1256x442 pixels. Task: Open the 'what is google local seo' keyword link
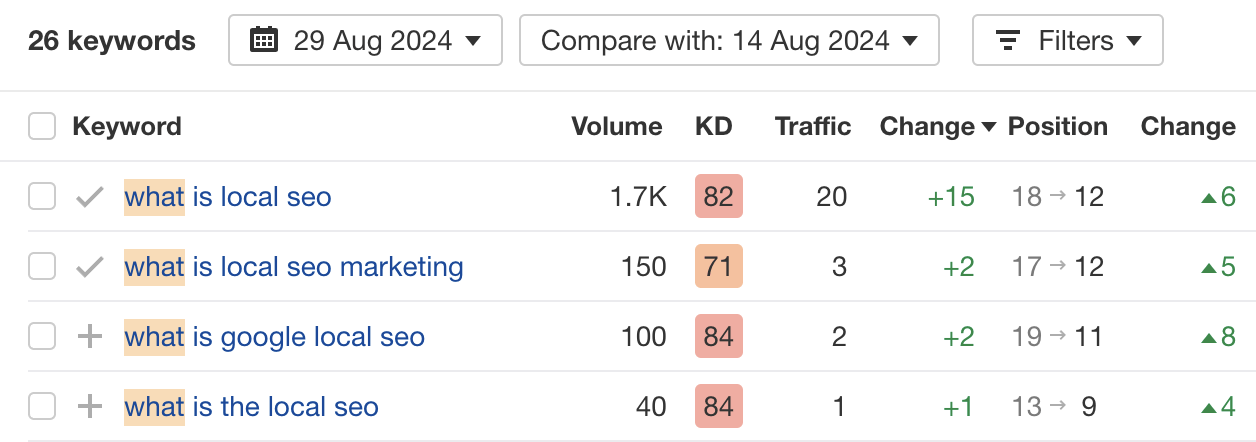[x=275, y=337]
